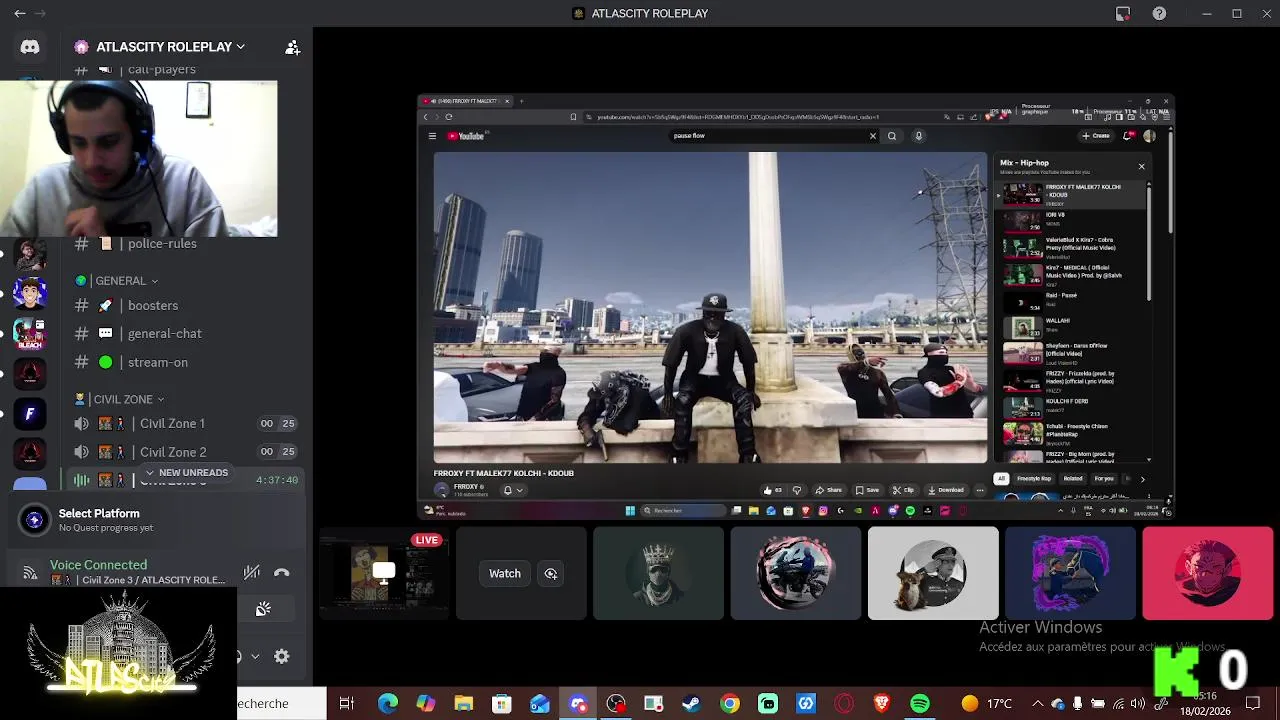
Task: Open Discord user settings gear
Action: click(x=282, y=657)
